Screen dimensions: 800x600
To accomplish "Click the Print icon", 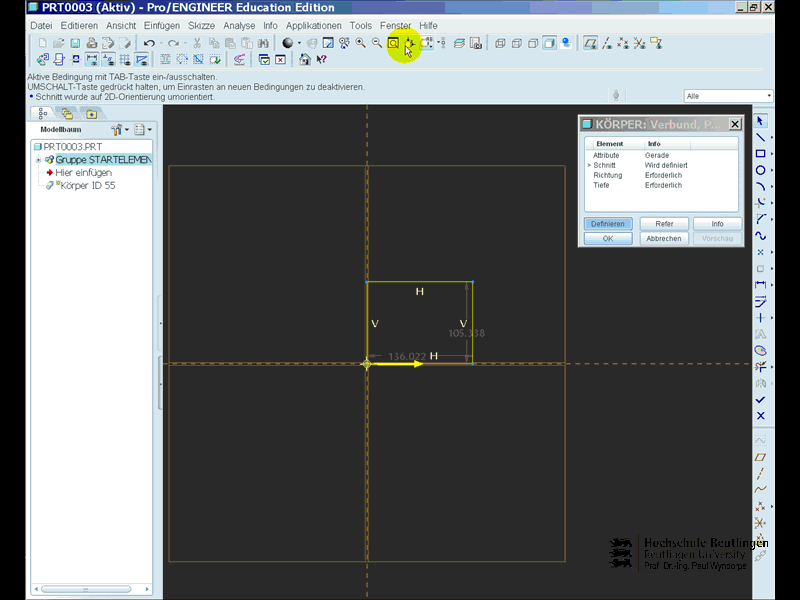I will click(91, 43).
